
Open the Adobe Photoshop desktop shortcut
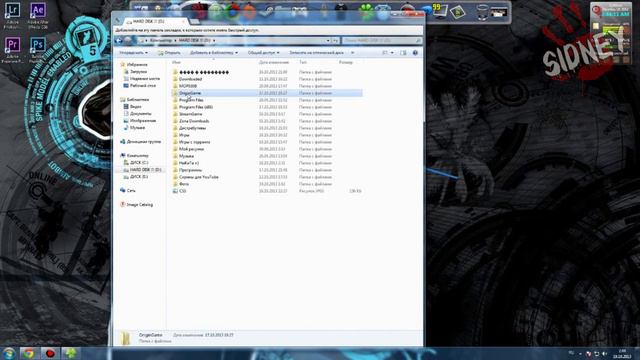click(x=38, y=50)
